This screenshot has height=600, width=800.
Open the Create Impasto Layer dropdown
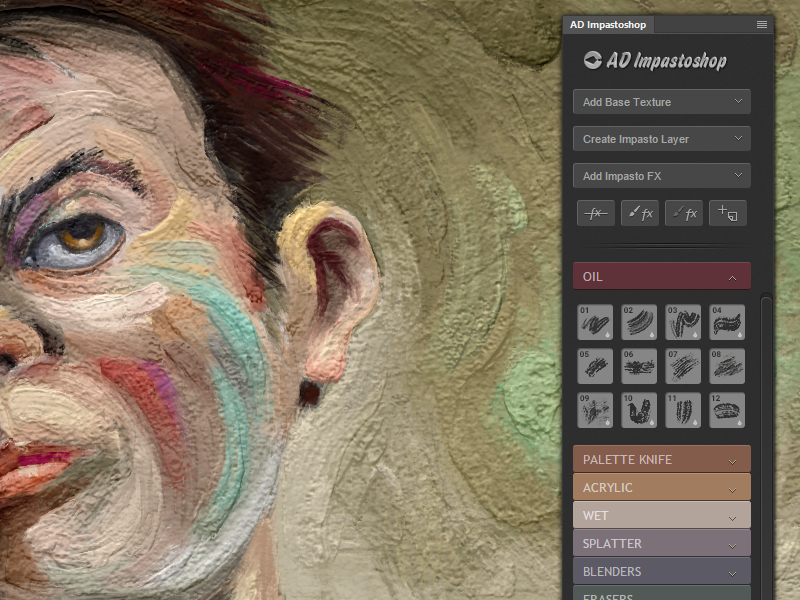tap(661, 139)
